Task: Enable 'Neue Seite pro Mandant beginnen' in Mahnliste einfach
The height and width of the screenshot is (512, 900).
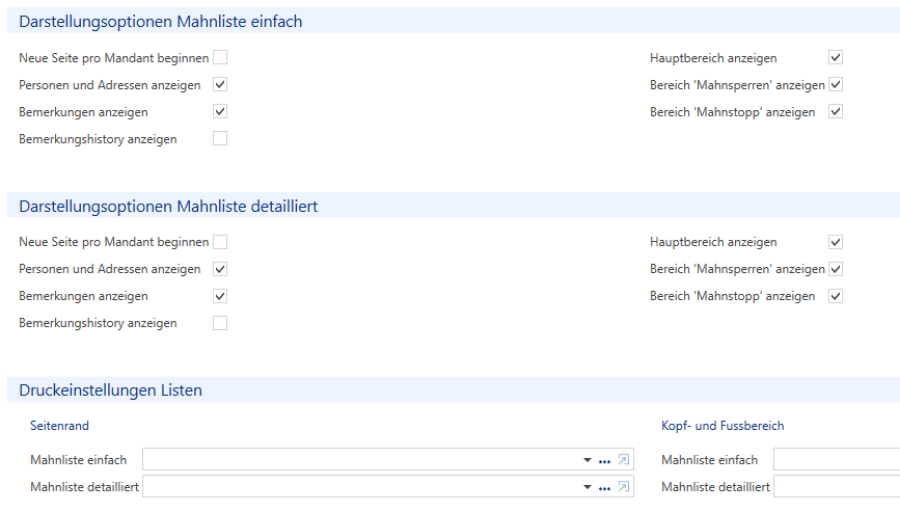Action: (x=220, y=57)
